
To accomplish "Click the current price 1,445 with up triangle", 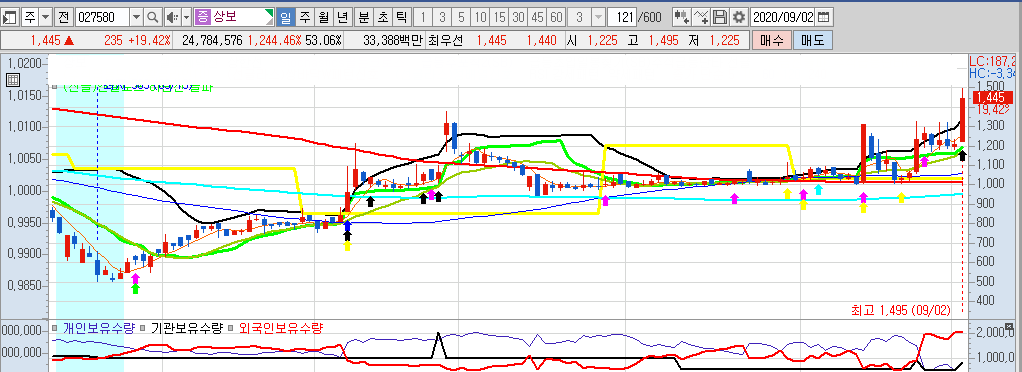I will click(x=52, y=40).
